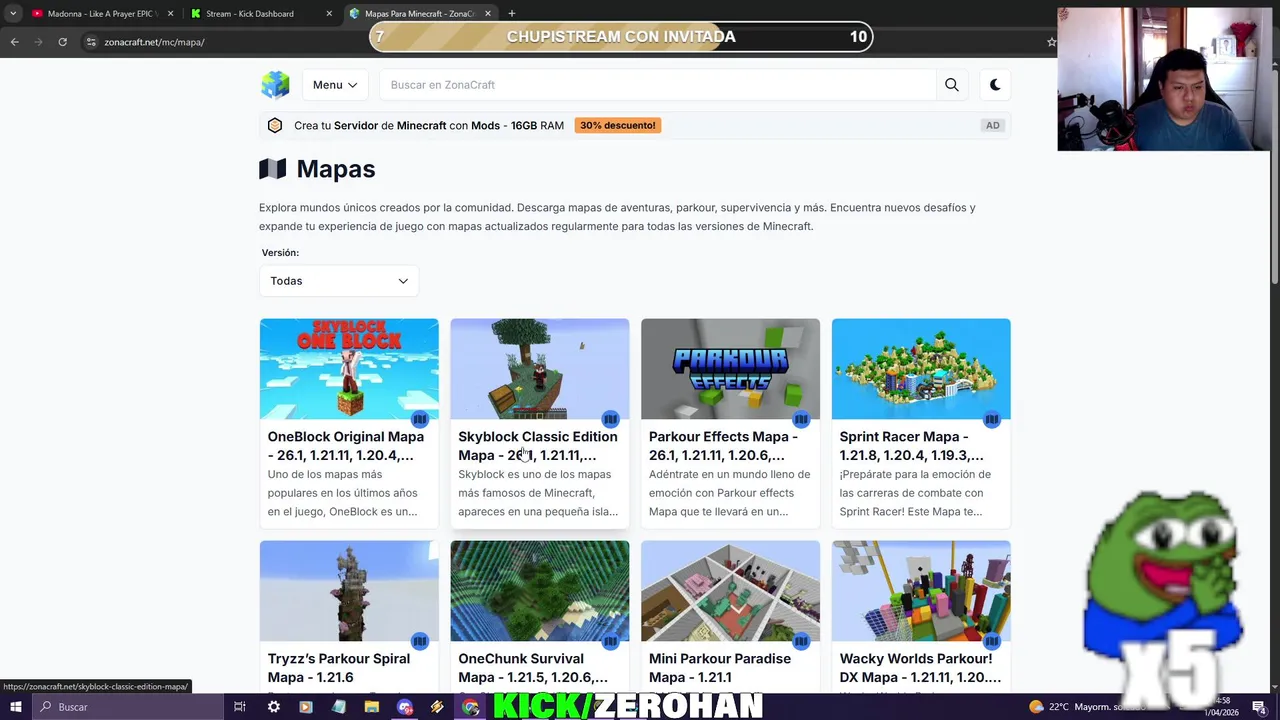The image size is (1280, 720).
Task: Click map badge icon on Parkour Effects card
Action: coord(801,419)
